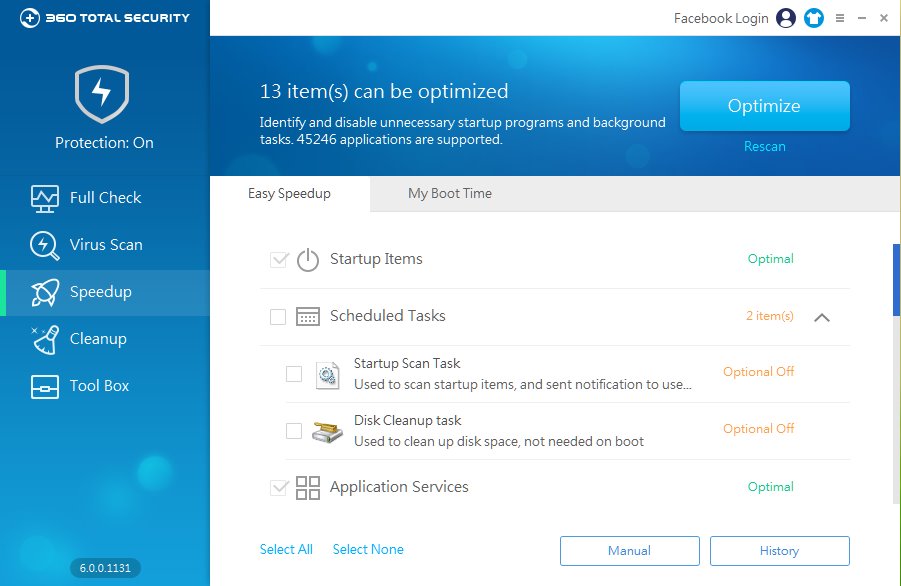
Task: Click the Scheduled Tasks calendar icon
Action: [x=308, y=317]
